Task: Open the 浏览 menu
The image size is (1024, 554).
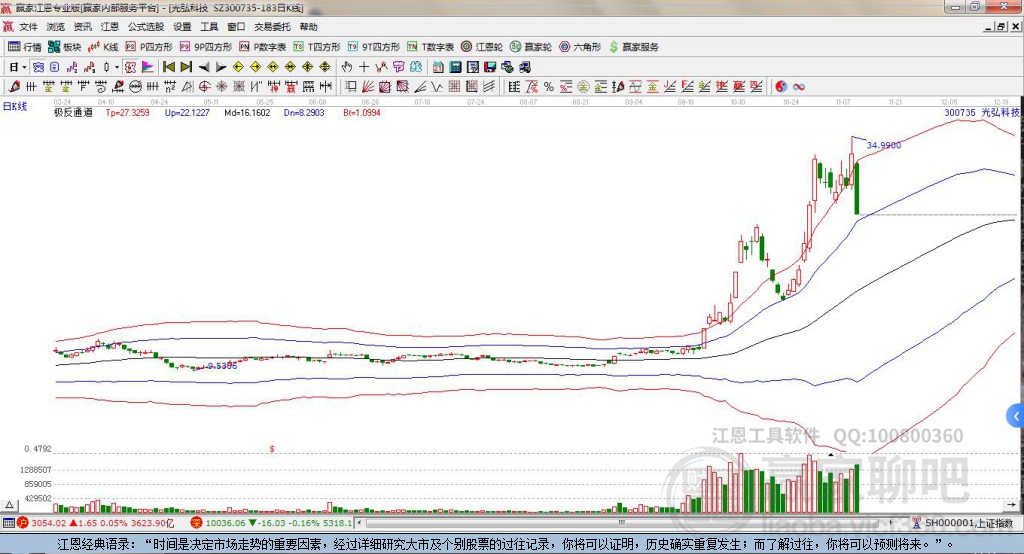Action: click(56, 27)
